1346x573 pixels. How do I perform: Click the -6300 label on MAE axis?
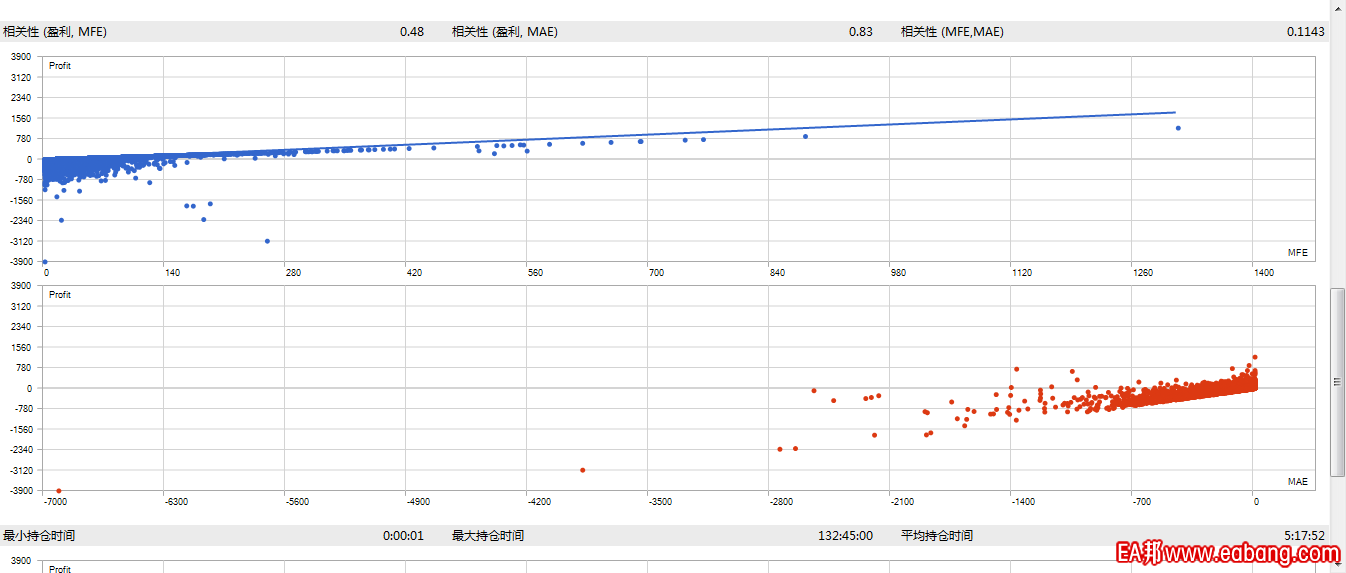point(176,502)
